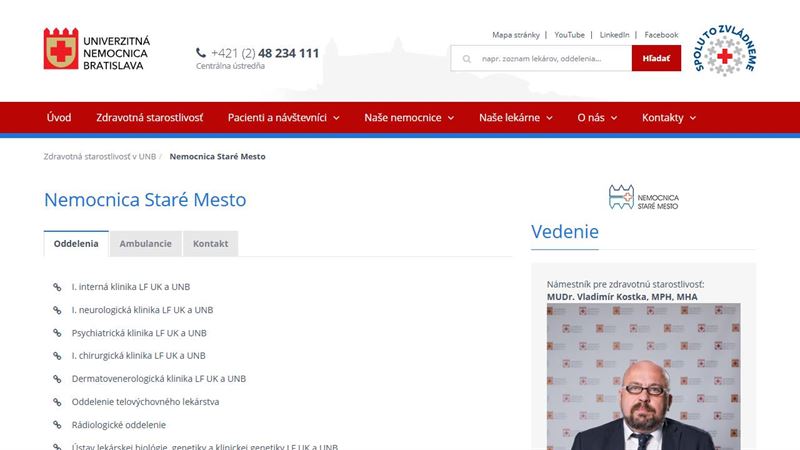Open Zdravotná starostlivosť menu item
Viewport: 800px width, 450px height.
pos(149,117)
